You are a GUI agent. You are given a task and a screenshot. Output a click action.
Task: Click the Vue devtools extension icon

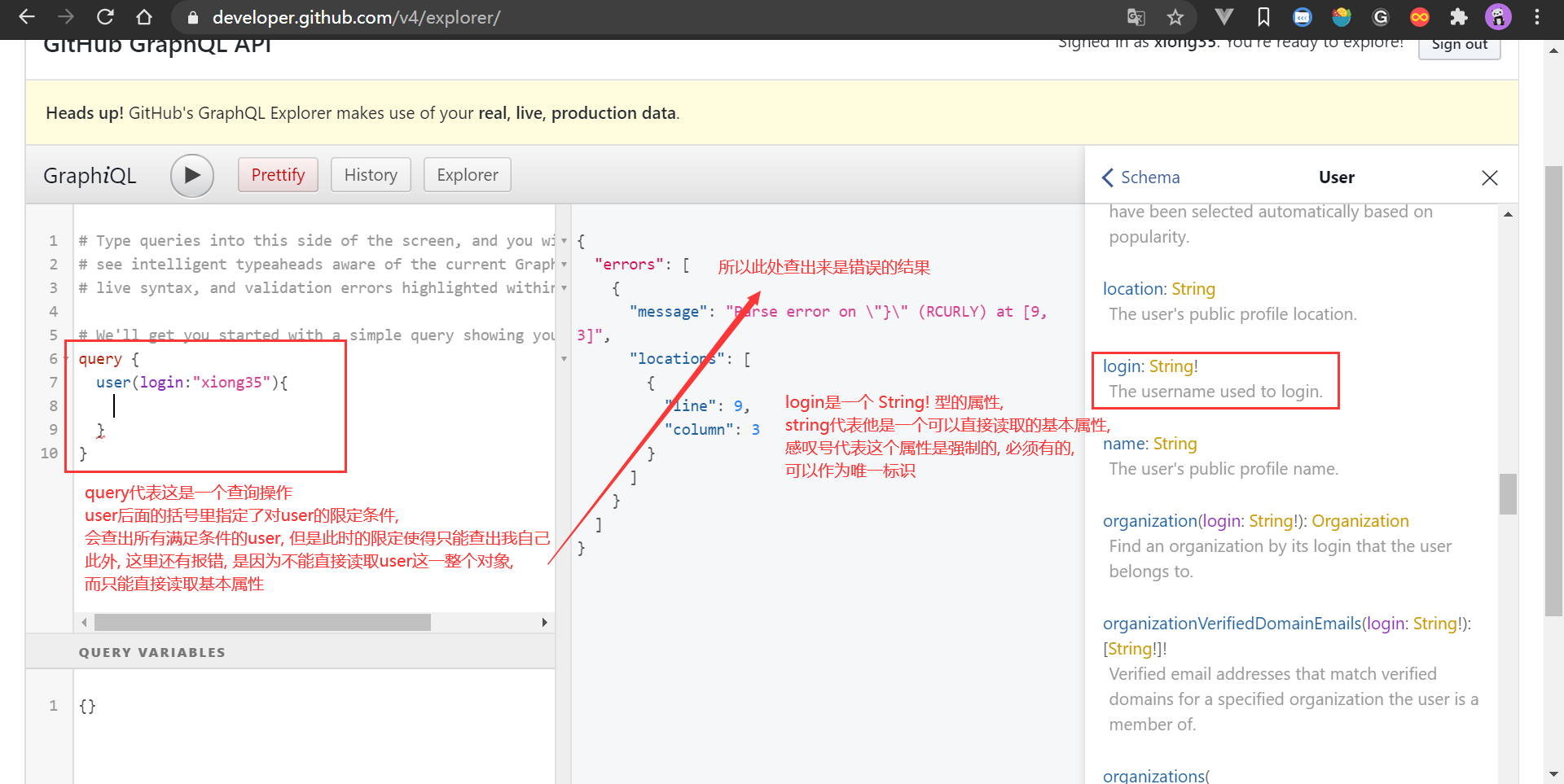[1224, 16]
